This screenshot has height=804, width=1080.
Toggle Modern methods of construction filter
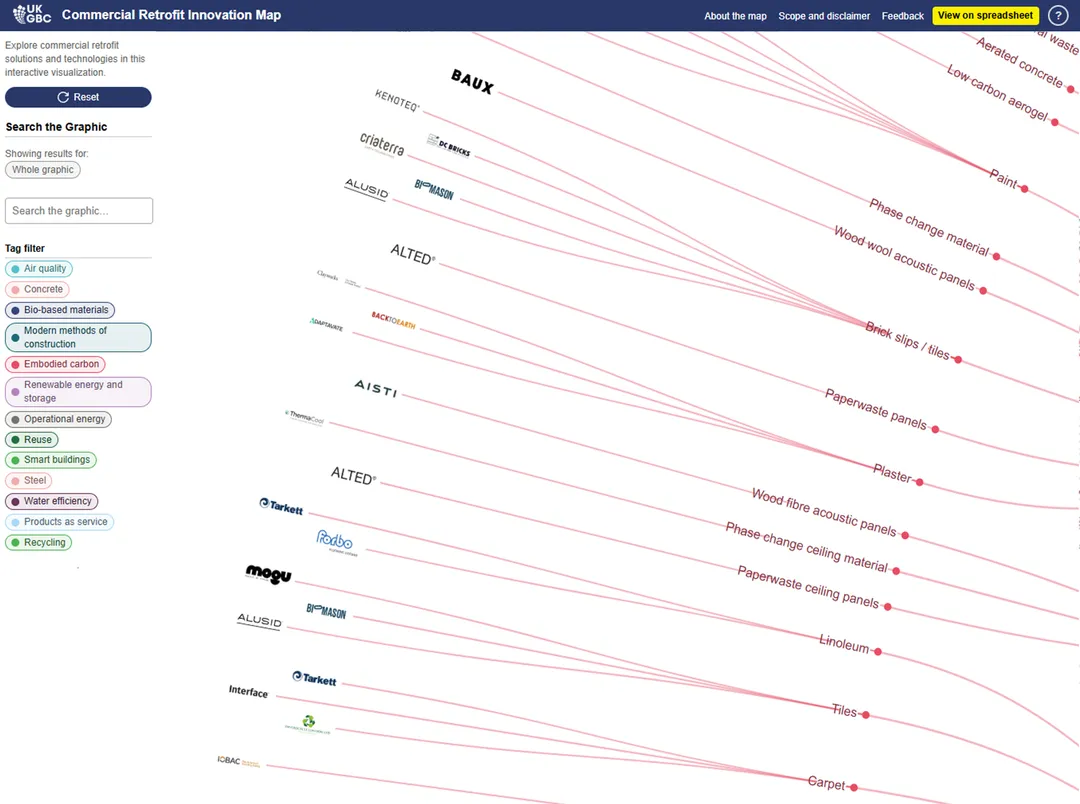point(78,337)
